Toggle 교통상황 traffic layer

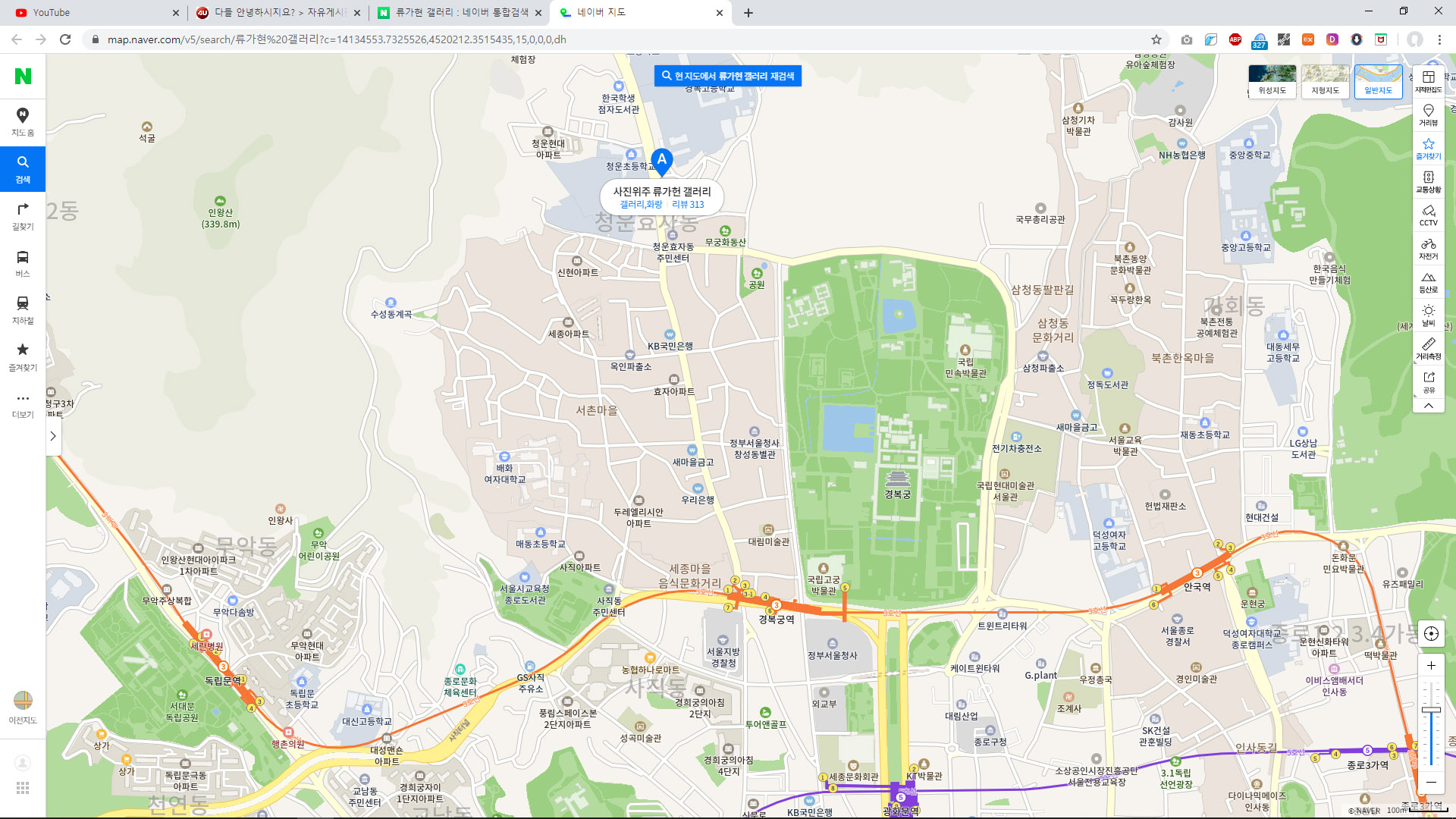[x=1428, y=181]
